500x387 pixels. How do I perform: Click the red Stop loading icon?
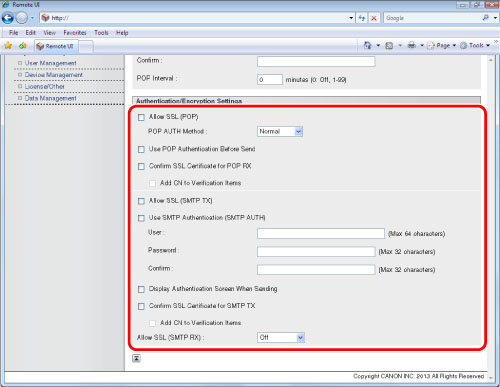pos(374,18)
